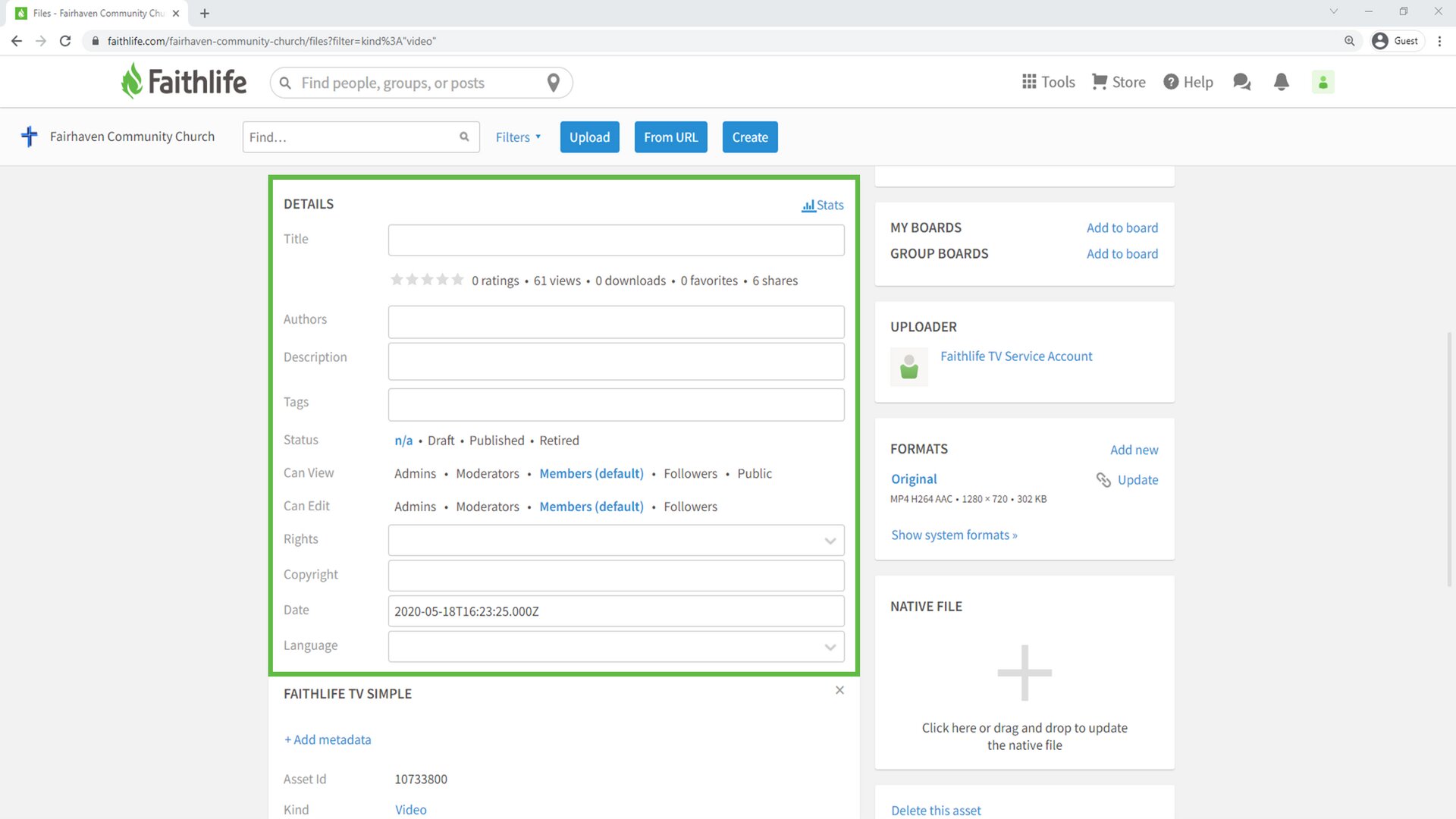Click the browser address bar URL
The width and height of the screenshot is (1456, 819).
[271, 41]
